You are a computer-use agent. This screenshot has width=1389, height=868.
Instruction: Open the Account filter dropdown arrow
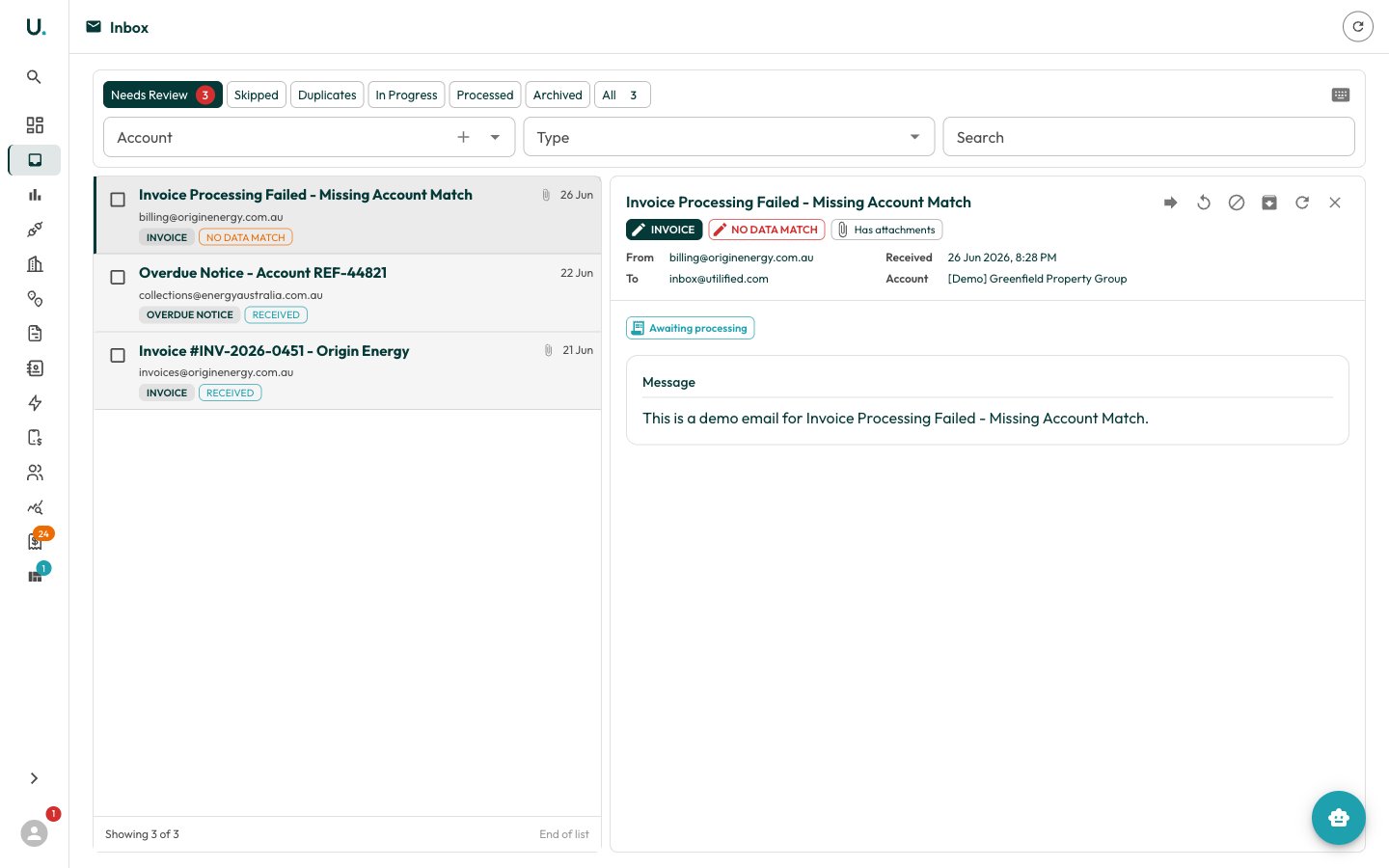coord(495,137)
